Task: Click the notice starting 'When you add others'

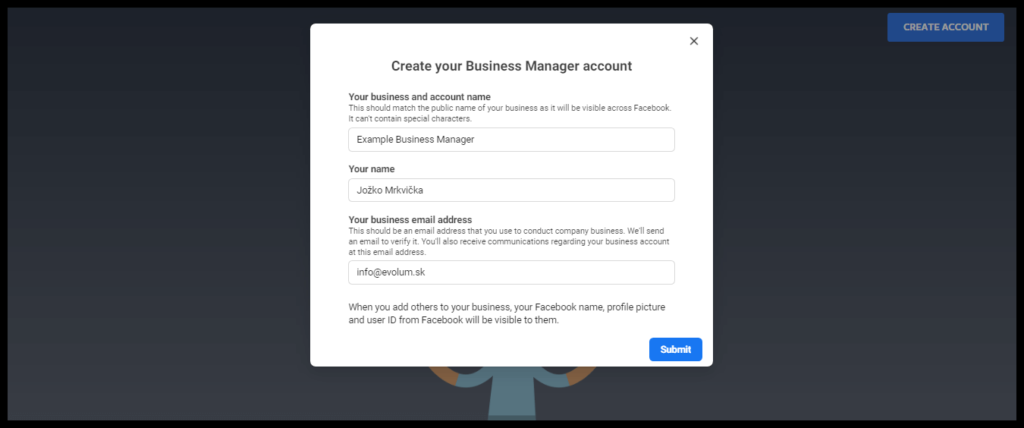Action: point(507,314)
